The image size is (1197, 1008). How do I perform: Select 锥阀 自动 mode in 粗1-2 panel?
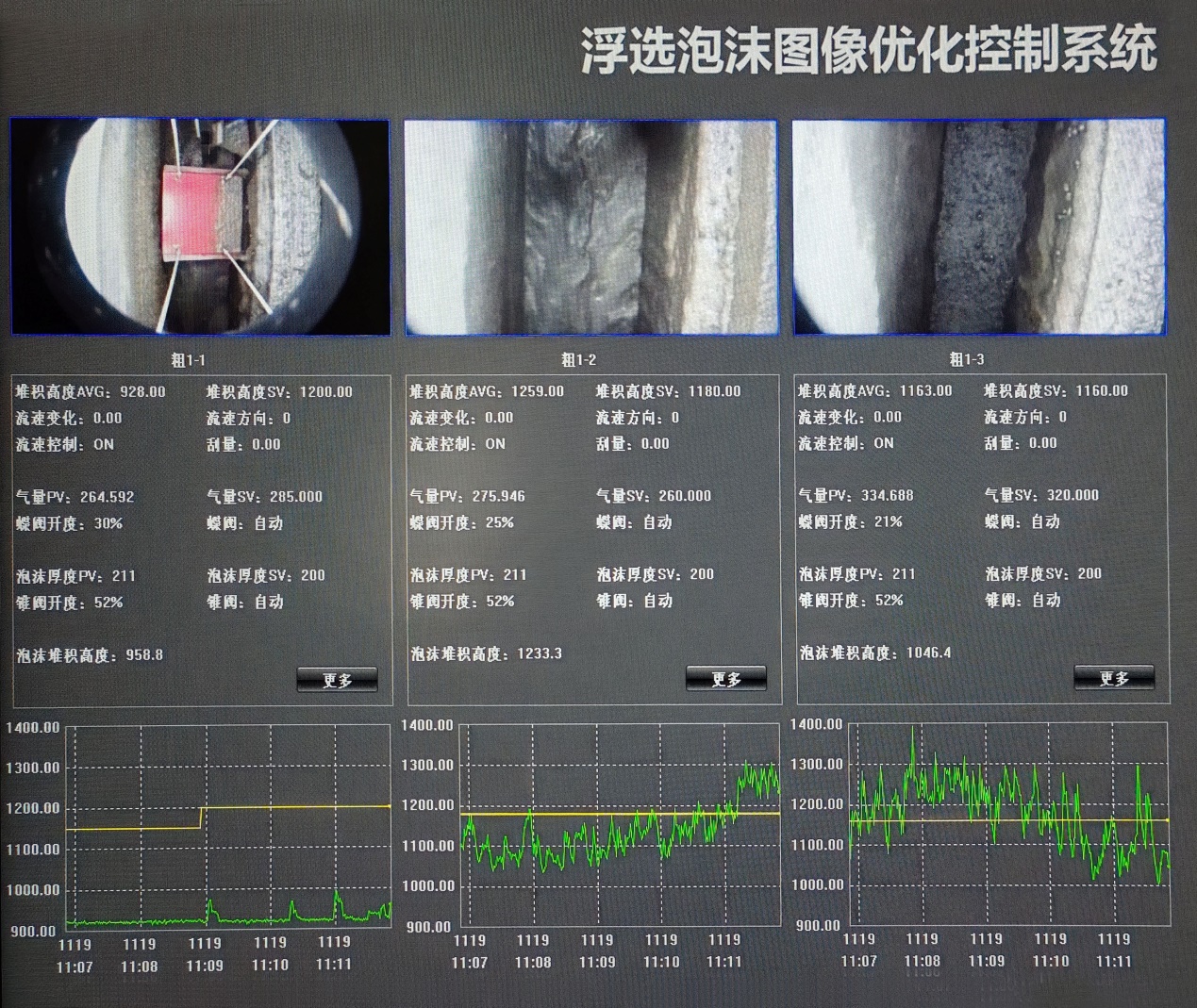pyautogui.click(x=657, y=601)
